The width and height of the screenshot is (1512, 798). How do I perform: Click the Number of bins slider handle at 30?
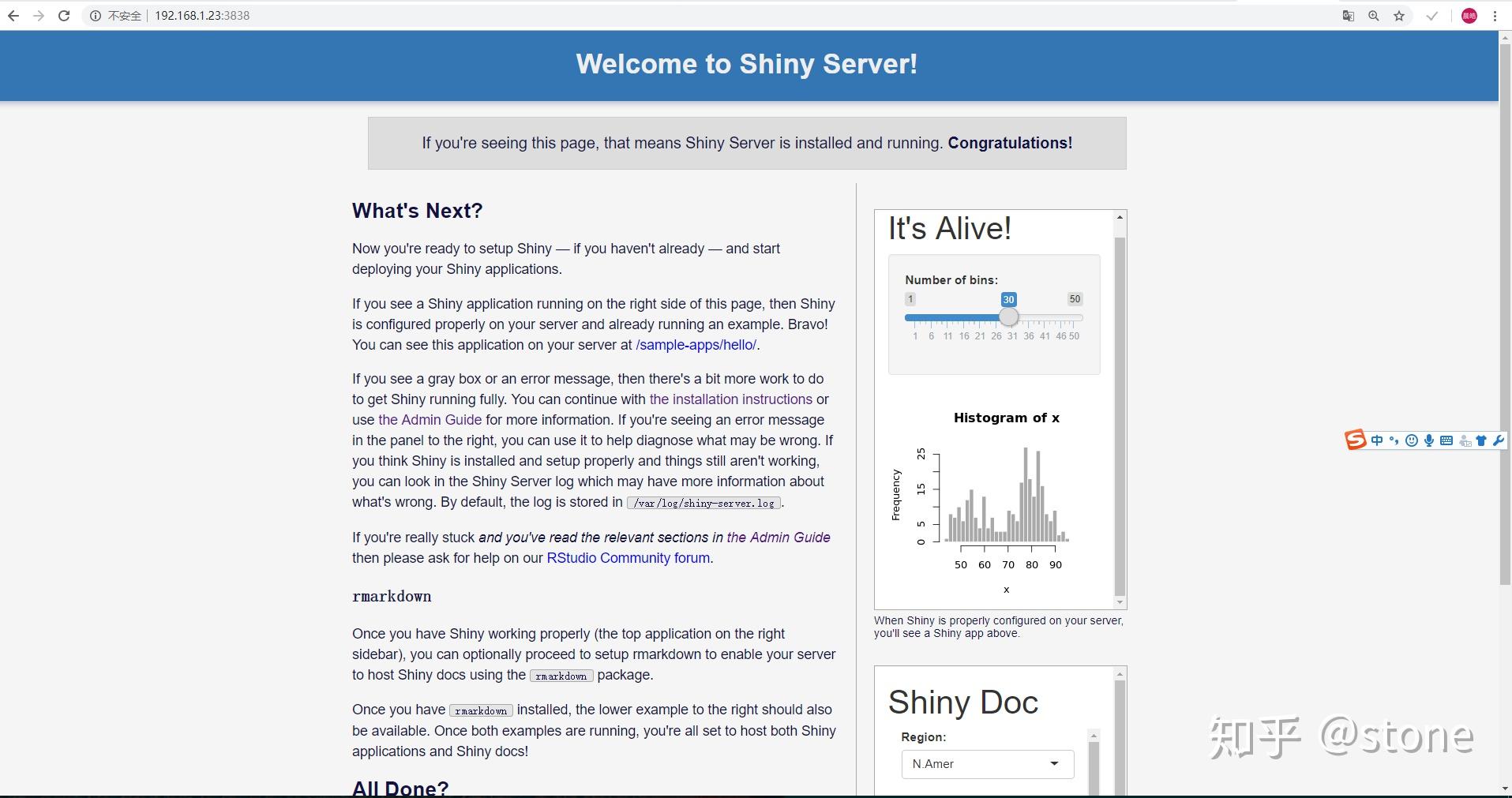point(1008,317)
